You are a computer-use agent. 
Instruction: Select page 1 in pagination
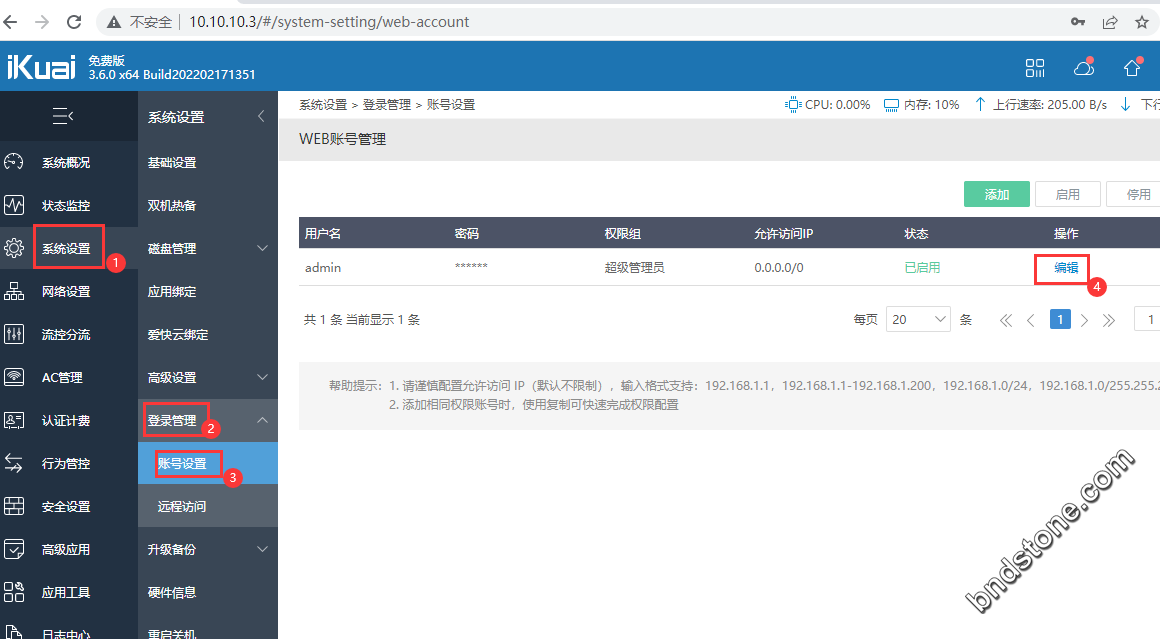(x=1060, y=320)
